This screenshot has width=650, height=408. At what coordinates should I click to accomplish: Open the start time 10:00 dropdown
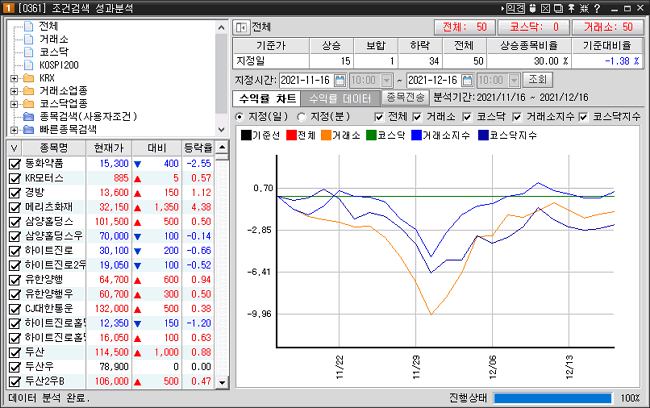pyautogui.click(x=386, y=80)
